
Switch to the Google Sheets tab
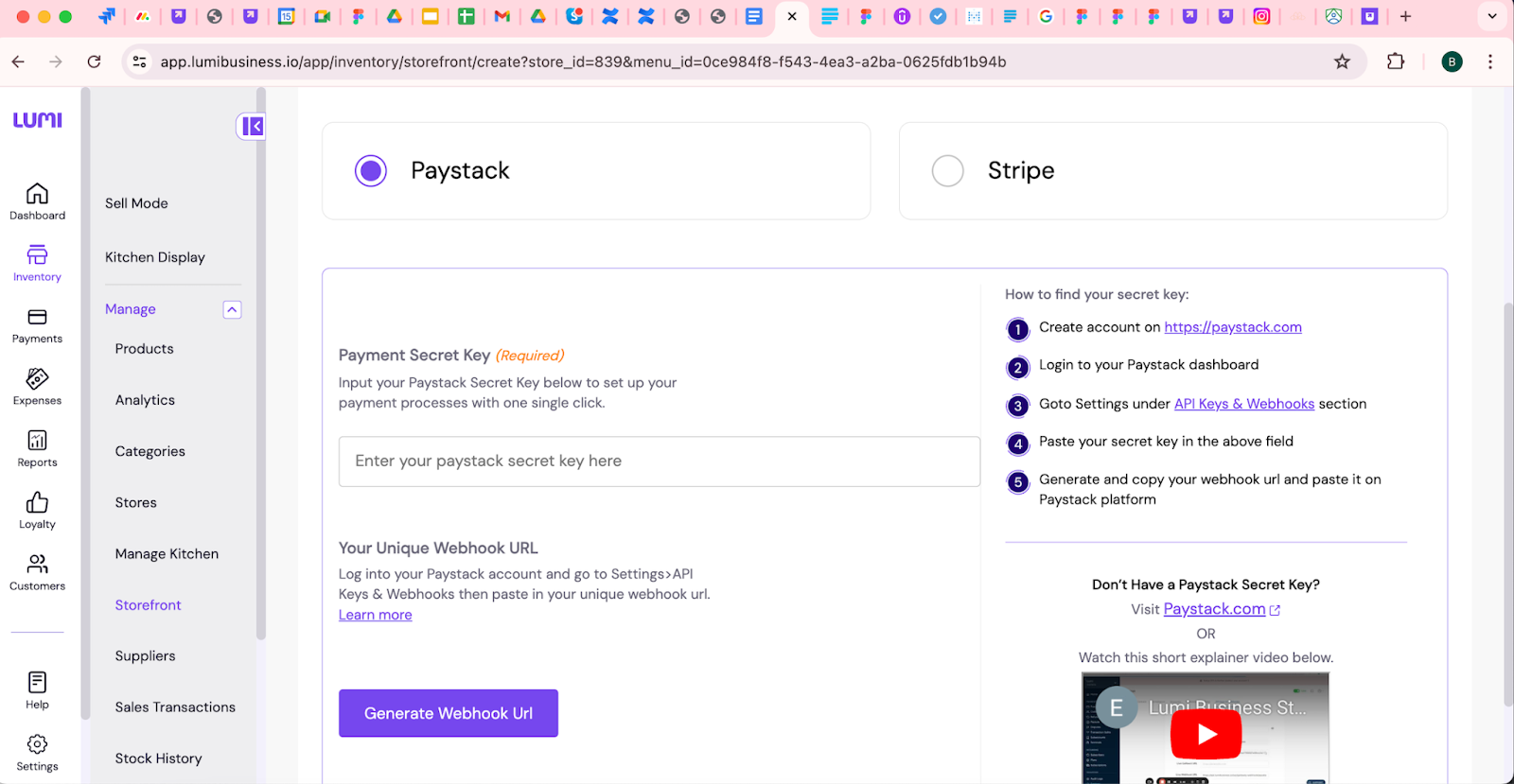point(467,16)
